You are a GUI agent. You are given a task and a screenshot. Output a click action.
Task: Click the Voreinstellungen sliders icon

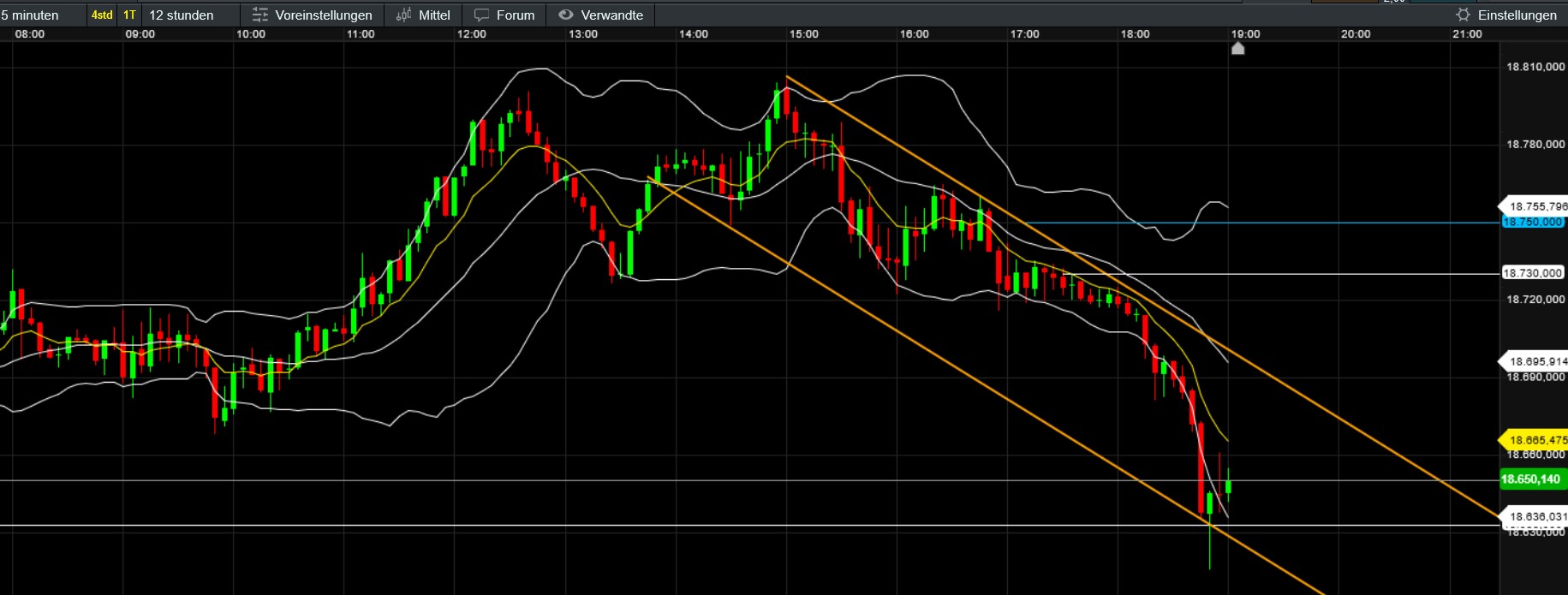click(x=260, y=15)
